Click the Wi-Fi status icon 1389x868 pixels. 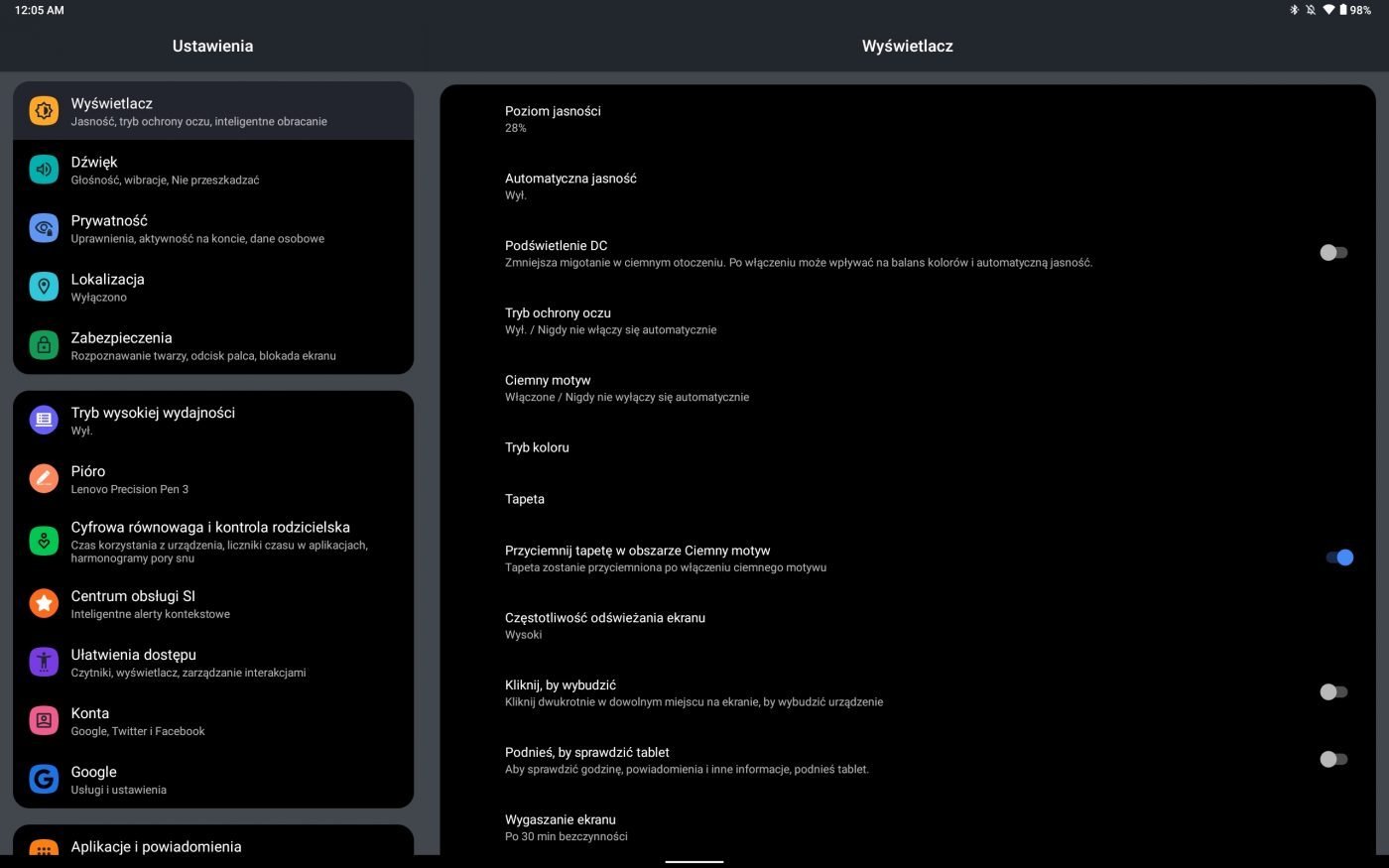pyautogui.click(x=1328, y=10)
